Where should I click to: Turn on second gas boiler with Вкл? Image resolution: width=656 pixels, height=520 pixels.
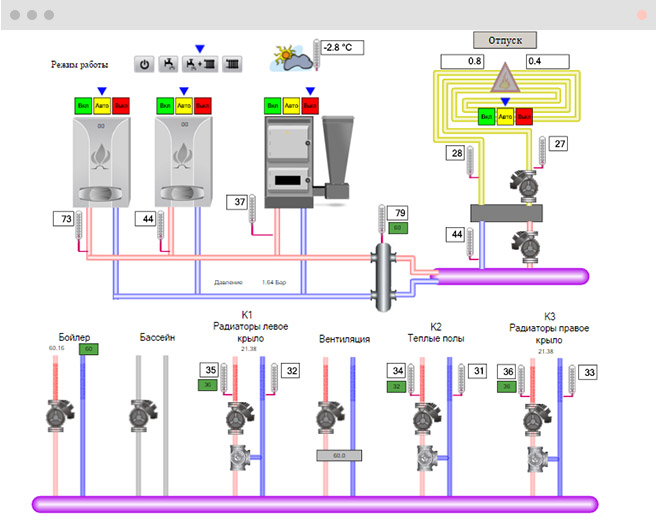coord(165,106)
